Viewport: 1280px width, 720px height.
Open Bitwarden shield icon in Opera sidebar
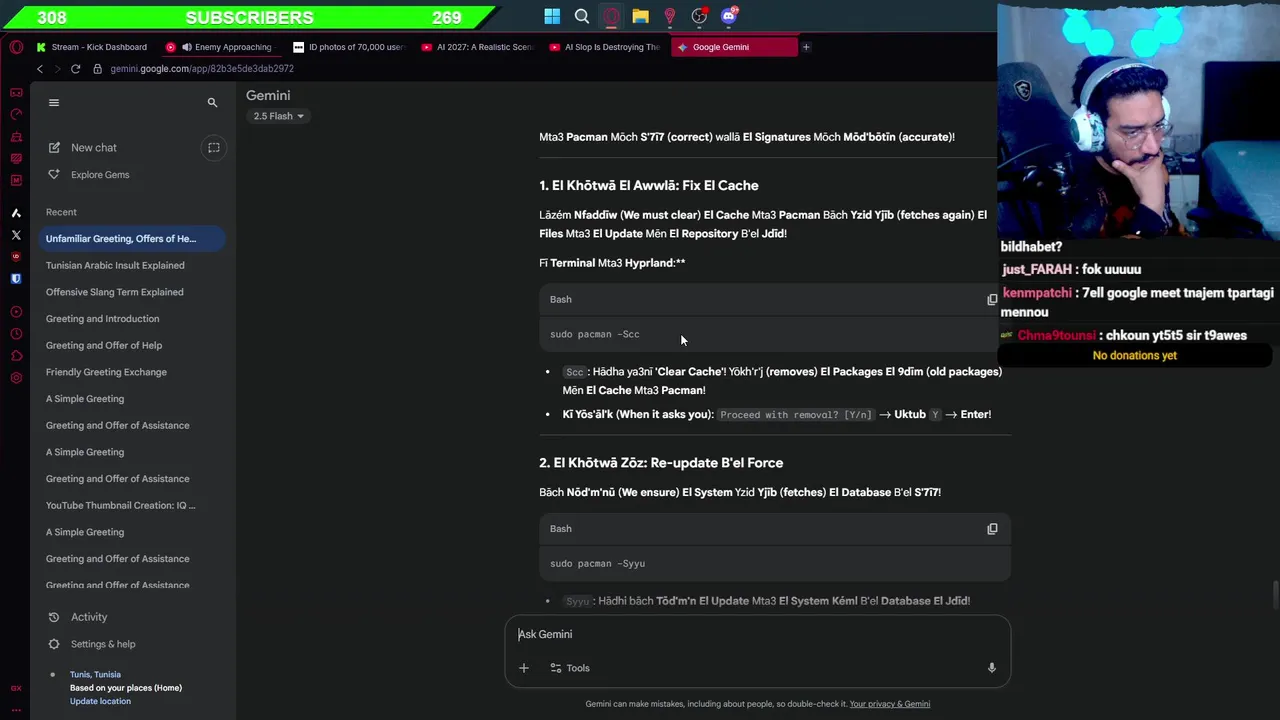click(16, 279)
